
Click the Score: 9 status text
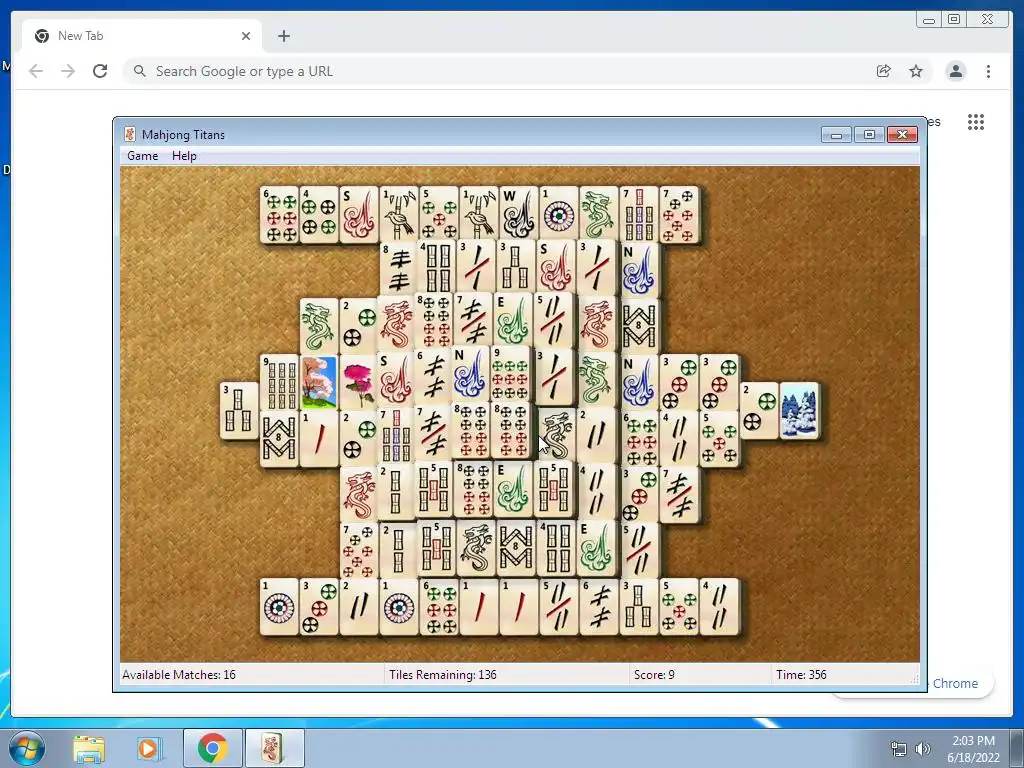[x=654, y=675]
